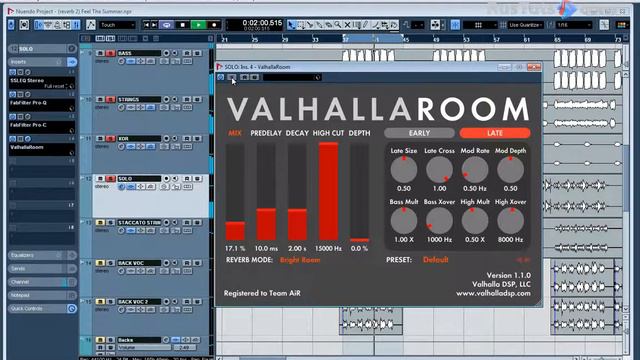Image resolution: width=640 pixels, height=360 pixels.
Task: Select the Range Selection tool
Action: 301,25
